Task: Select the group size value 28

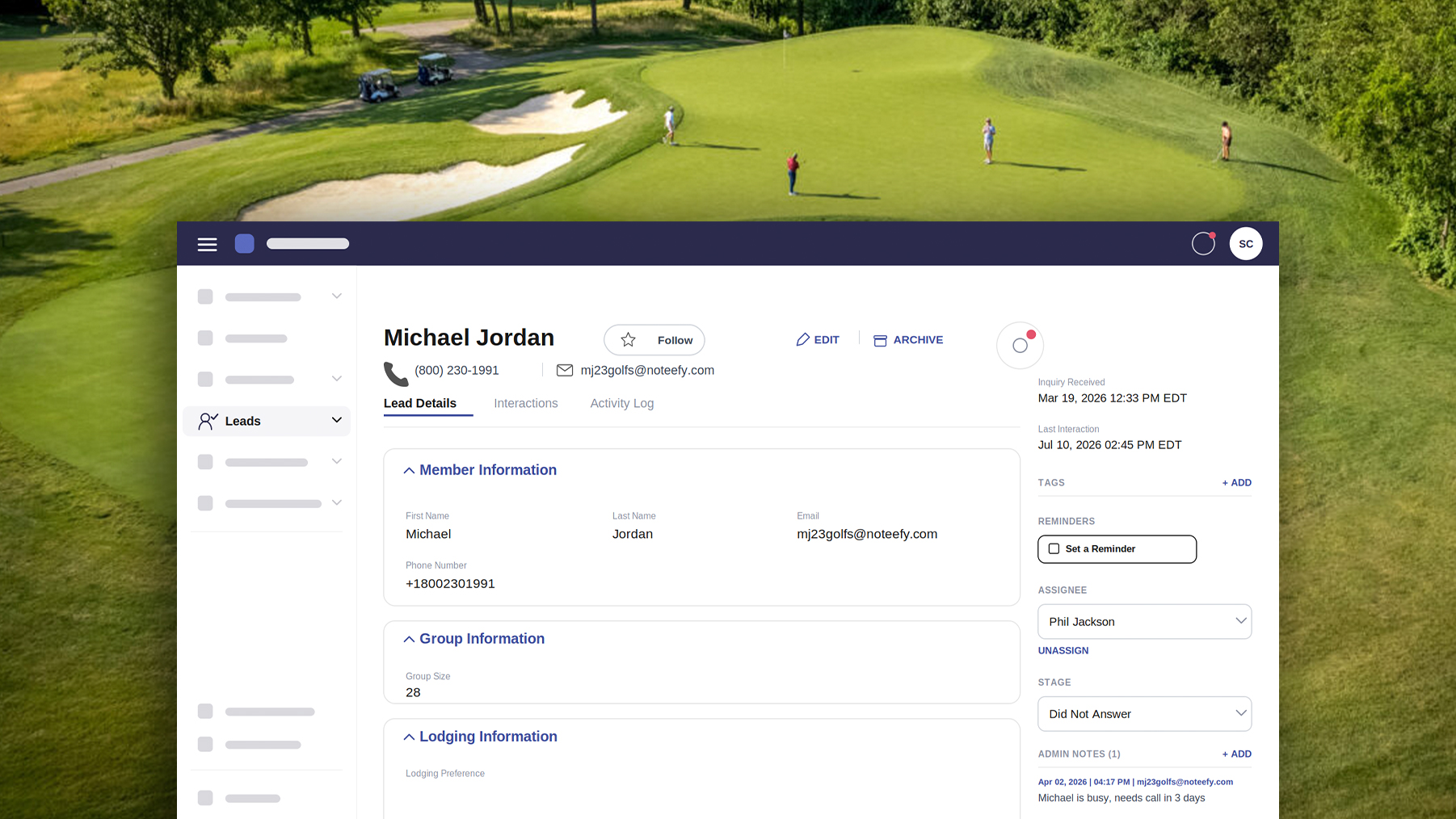Action: coord(413,693)
